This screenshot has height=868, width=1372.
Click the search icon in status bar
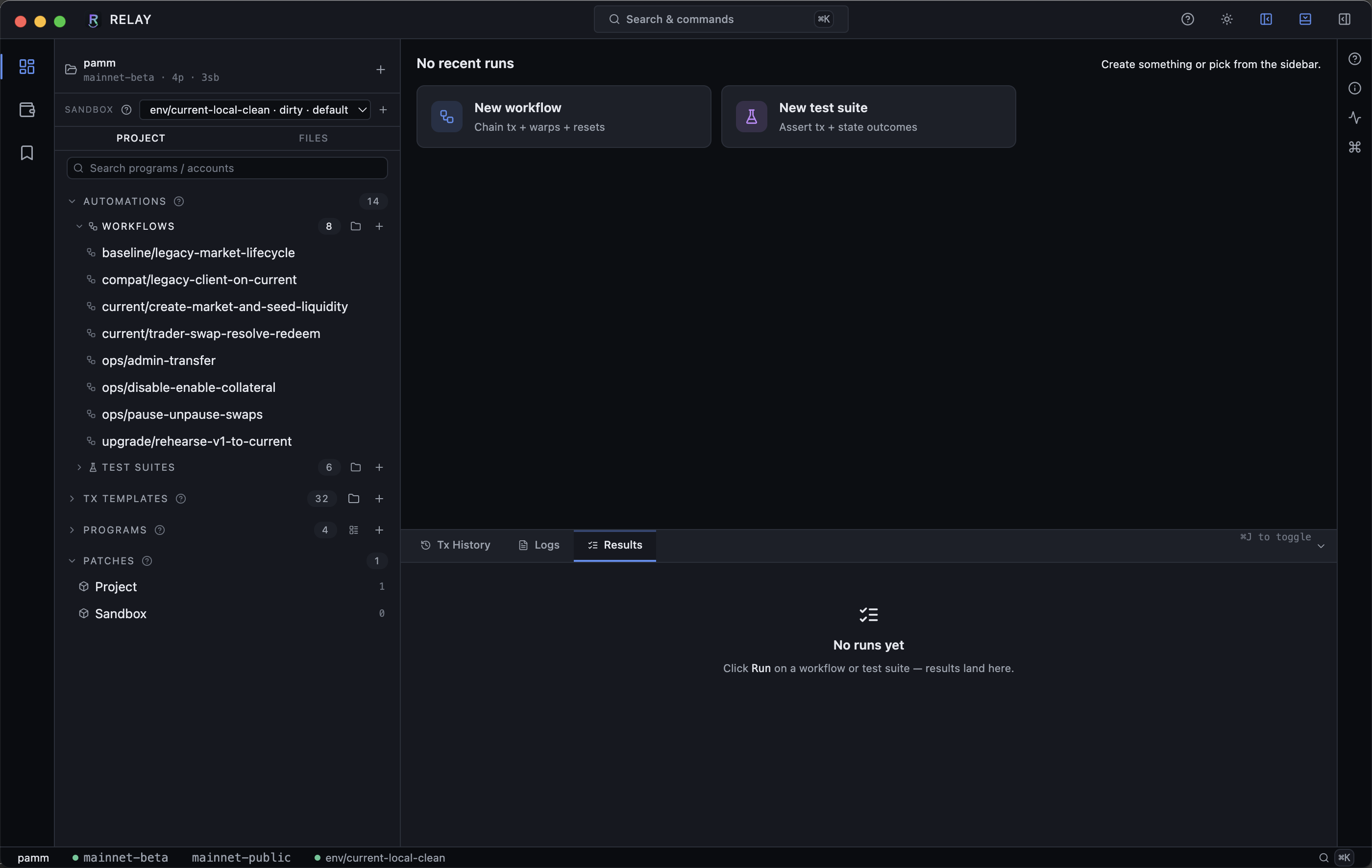pyautogui.click(x=1324, y=858)
